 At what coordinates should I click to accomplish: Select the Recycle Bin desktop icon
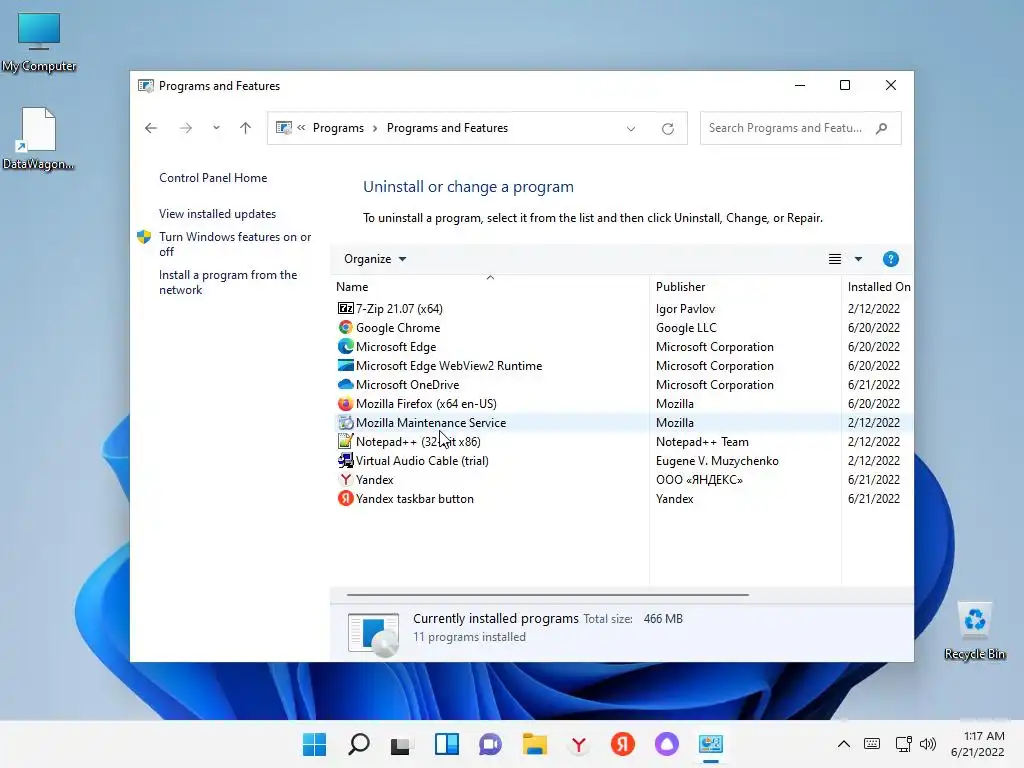click(x=974, y=631)
